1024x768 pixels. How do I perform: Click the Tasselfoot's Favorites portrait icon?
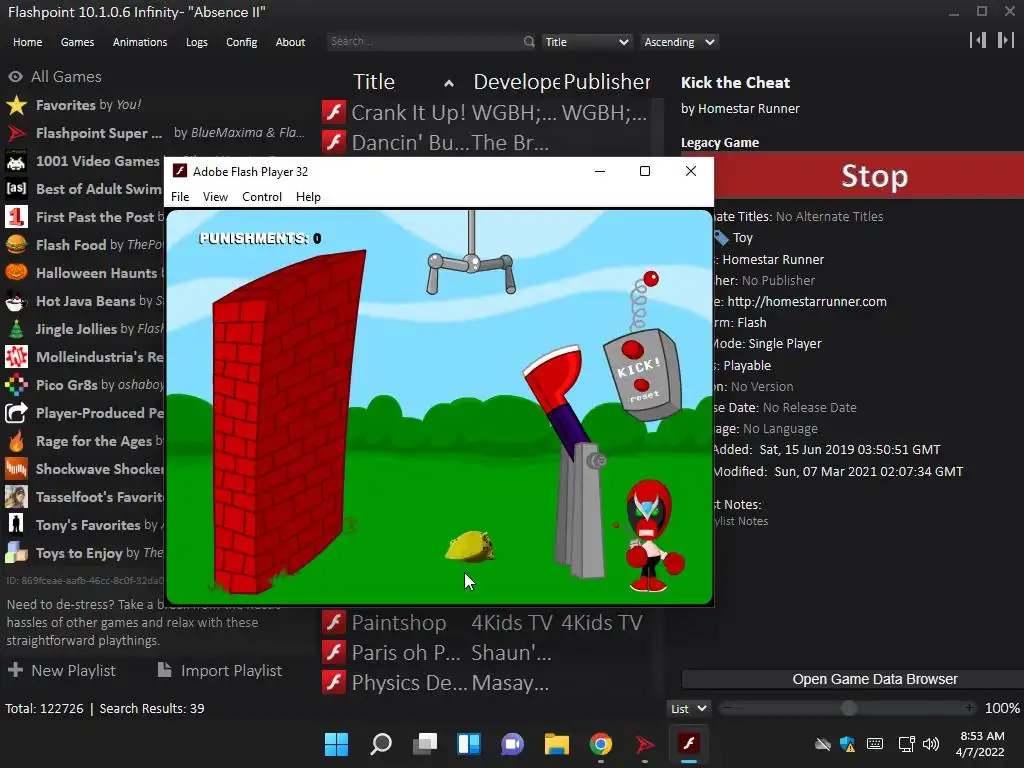click(16, 497)
